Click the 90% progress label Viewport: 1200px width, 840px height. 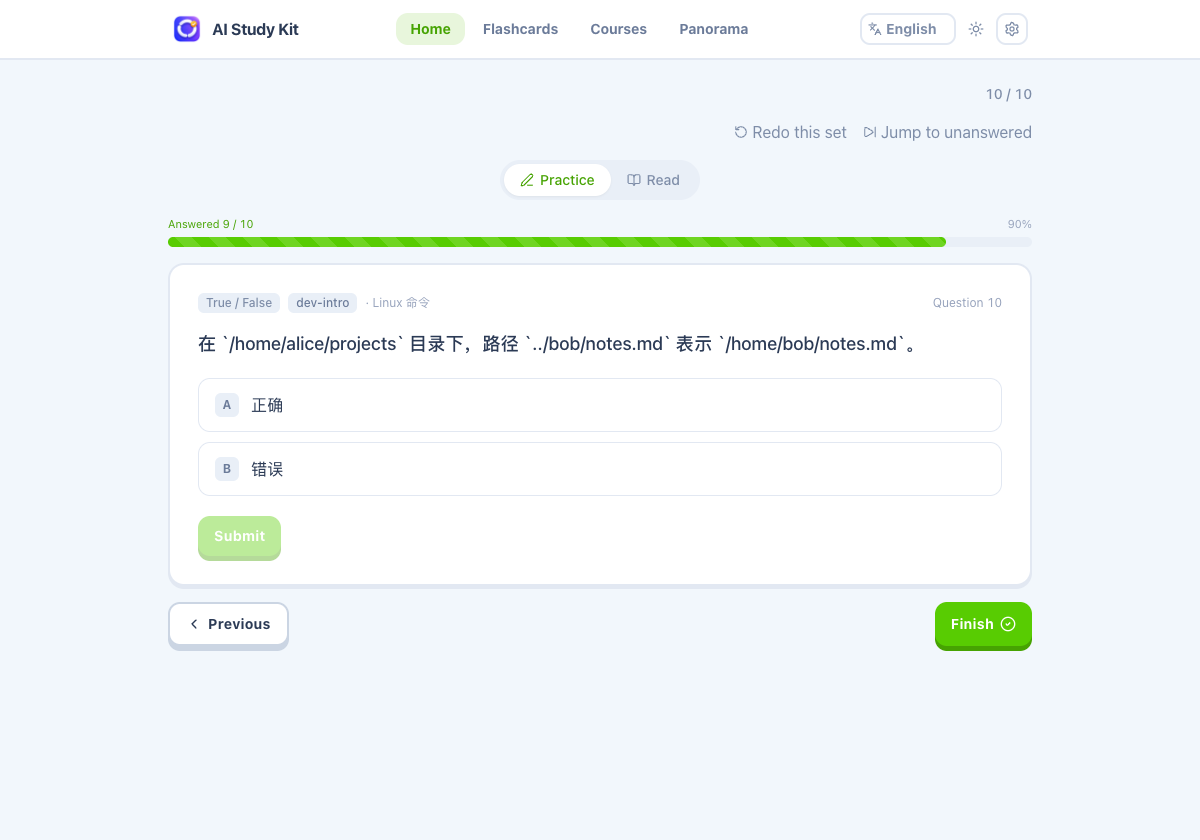click(1020, 224)
